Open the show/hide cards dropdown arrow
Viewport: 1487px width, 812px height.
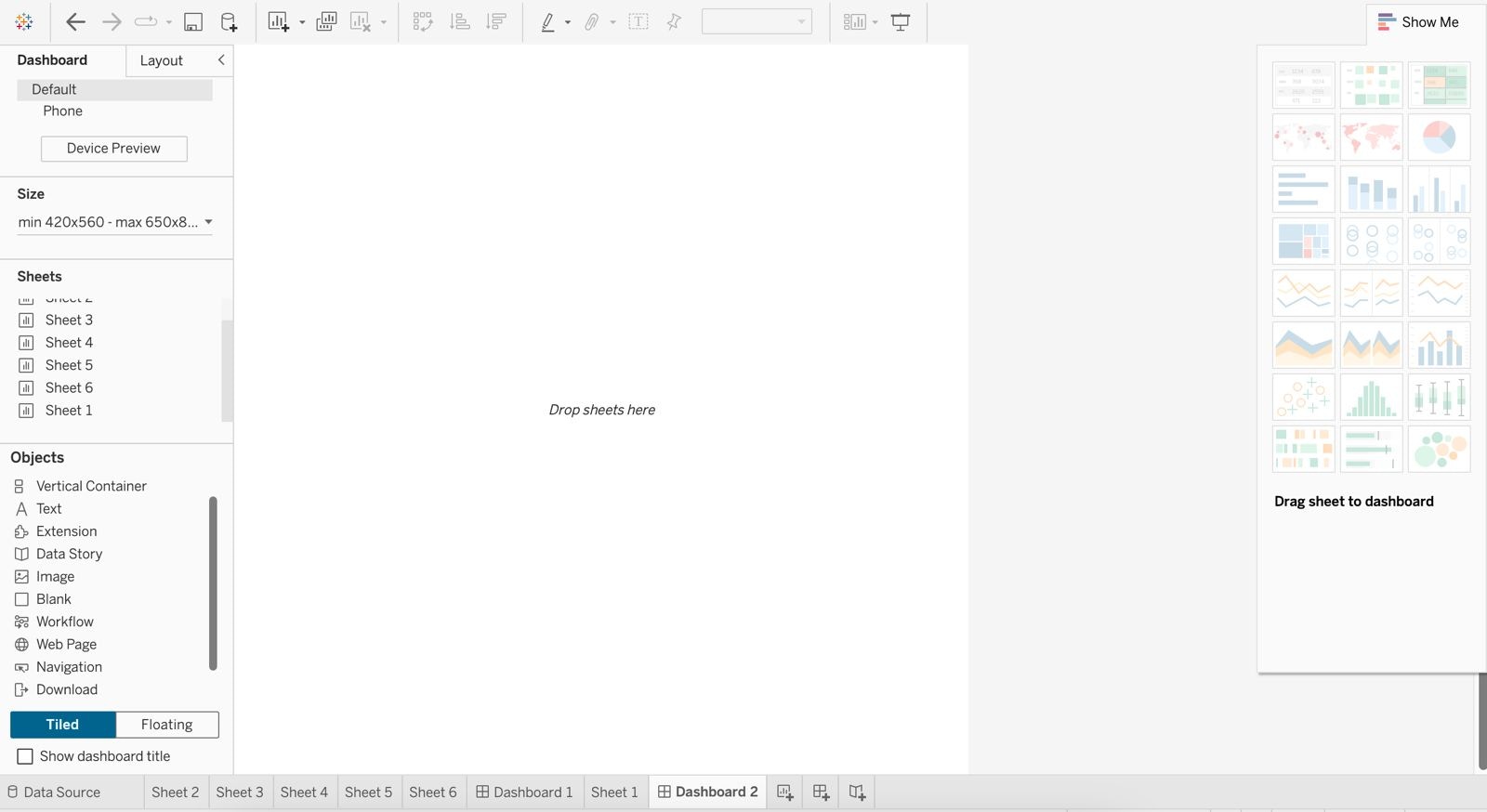point(875,22)
